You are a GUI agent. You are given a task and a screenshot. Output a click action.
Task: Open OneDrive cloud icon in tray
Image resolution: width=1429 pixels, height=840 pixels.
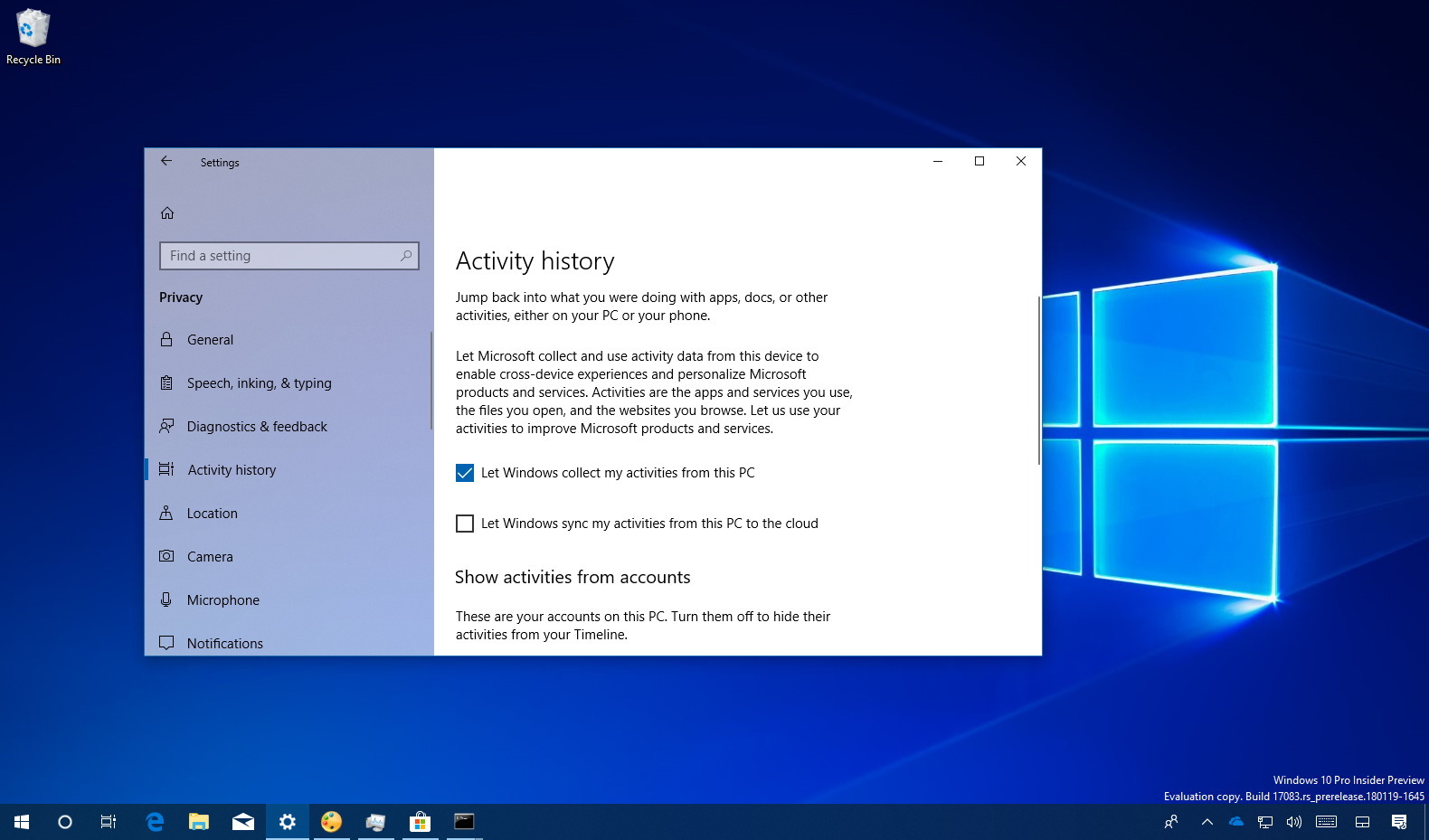[1236, 822]
